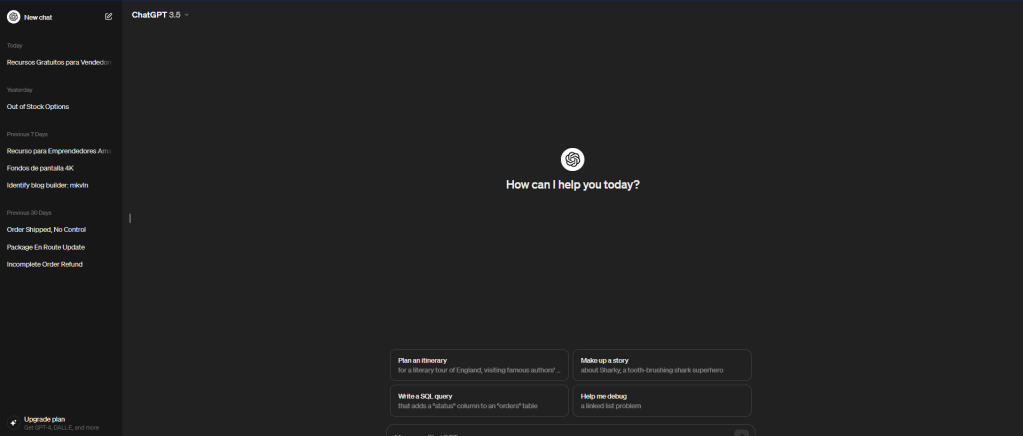Select 'Identify blog builder: mkvln' conversation

click(x=48, y=185)
